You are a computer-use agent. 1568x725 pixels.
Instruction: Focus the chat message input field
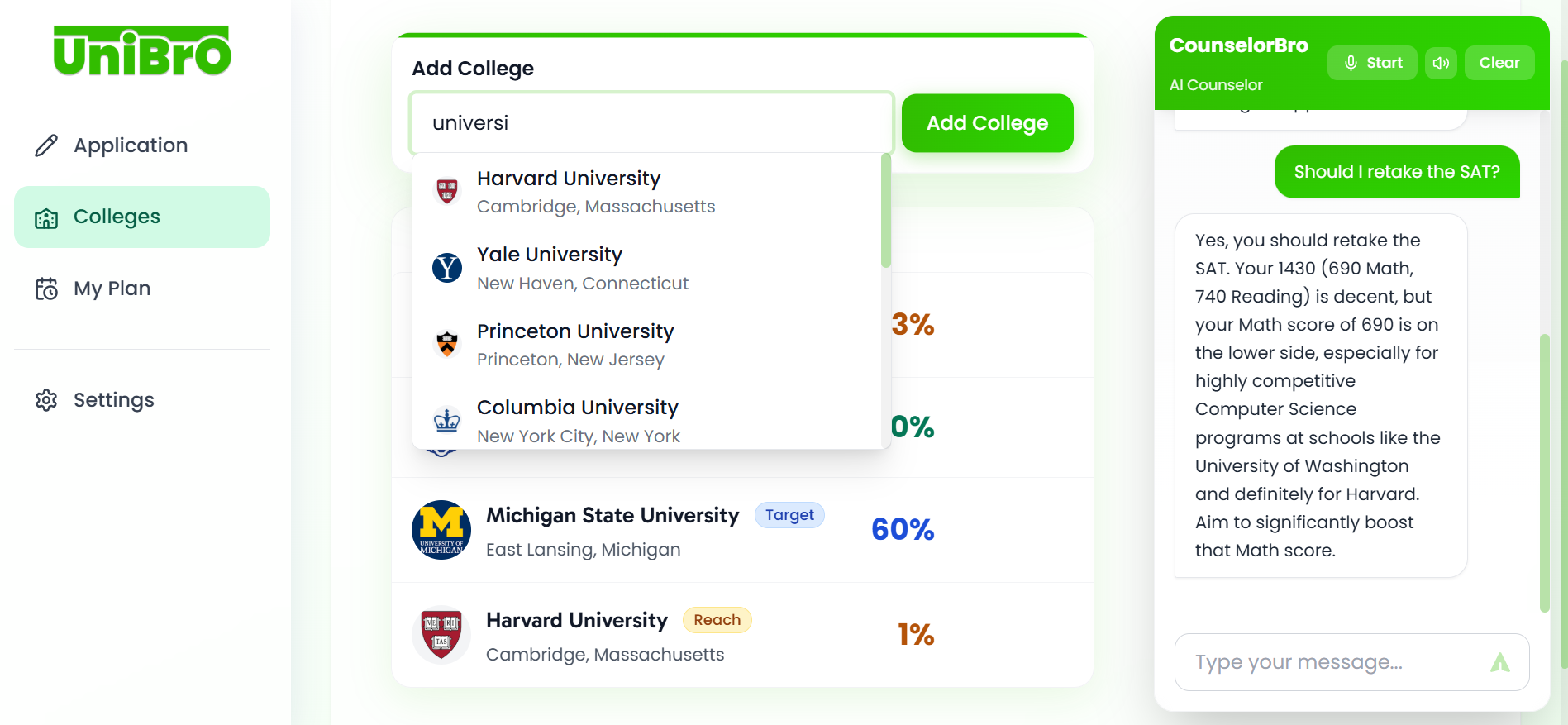1331,662
